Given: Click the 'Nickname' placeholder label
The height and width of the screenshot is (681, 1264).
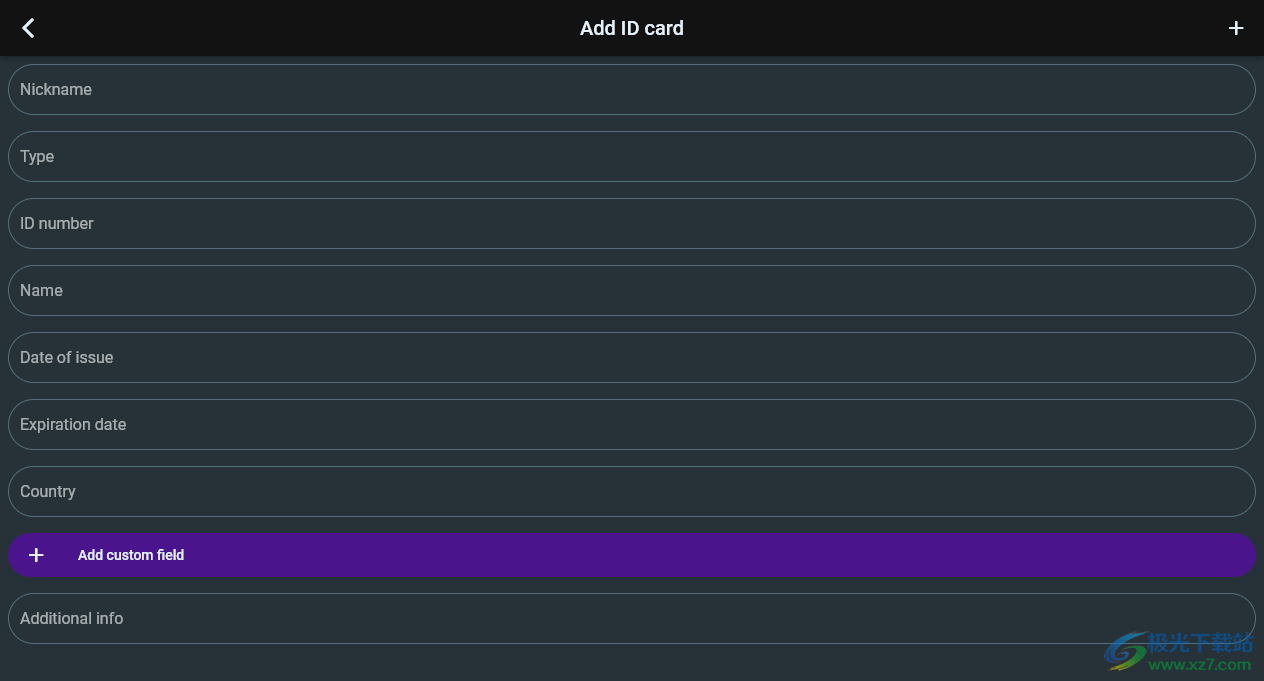Looking at the screenshot, I should click(56, 90).
